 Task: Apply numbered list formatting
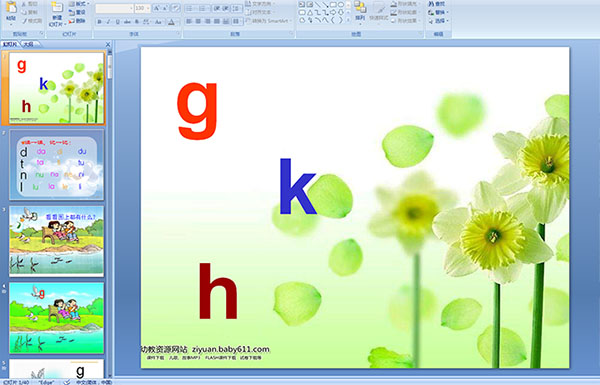(203, 8)
